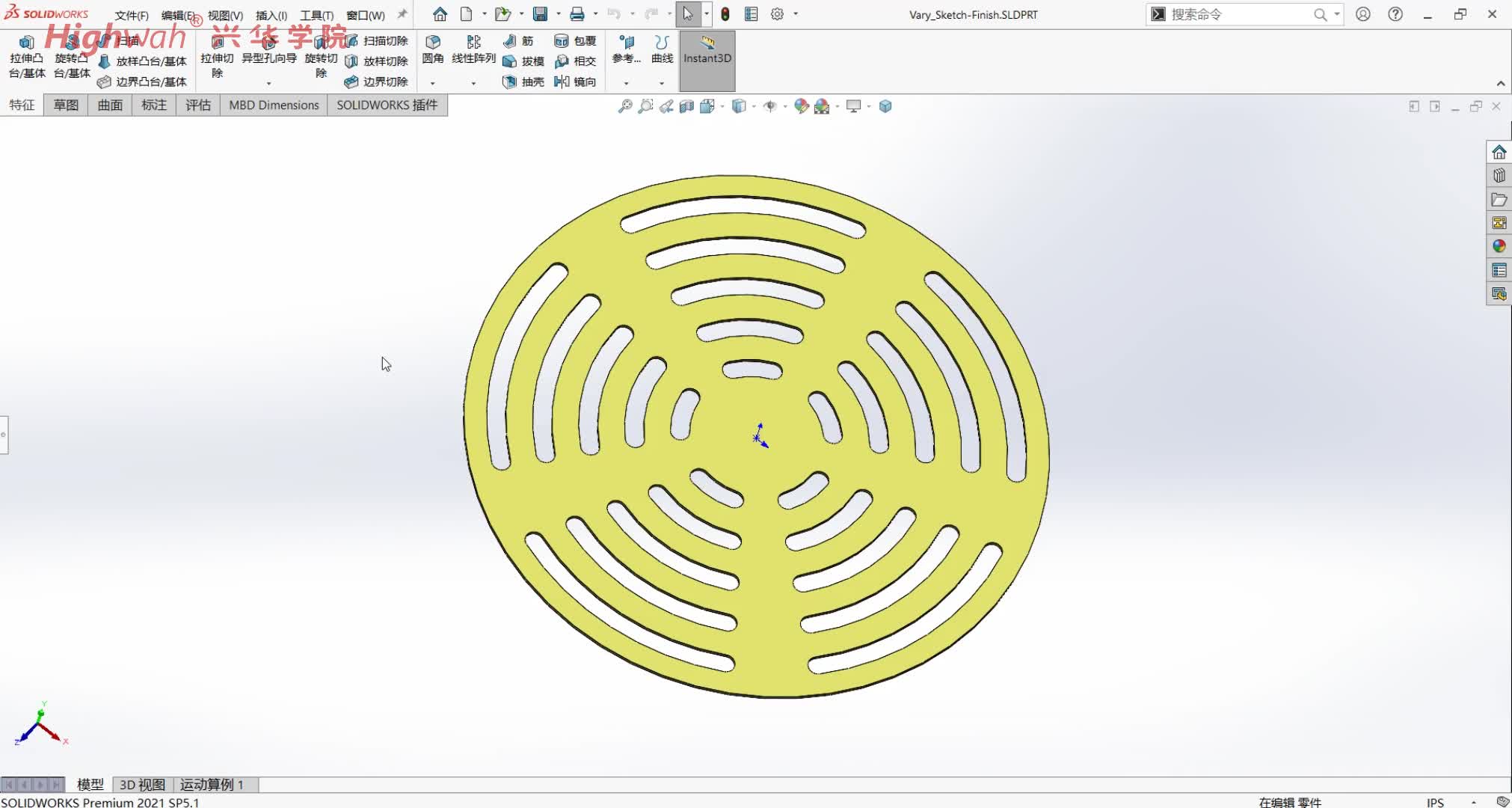Click the Rebuild traffic light icon

(x=725, y=14)
